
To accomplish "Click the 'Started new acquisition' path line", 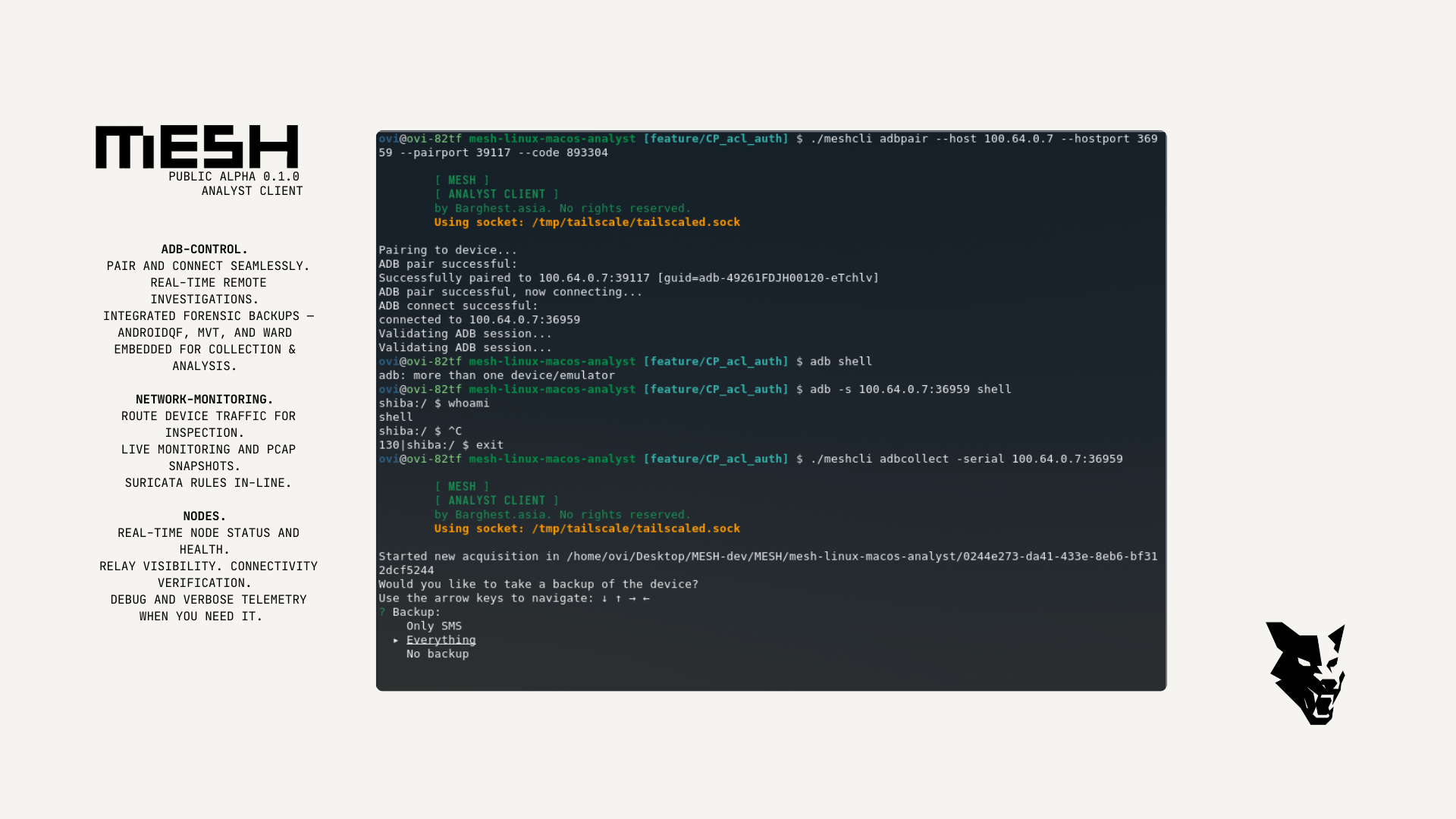I will pos(767,557).
